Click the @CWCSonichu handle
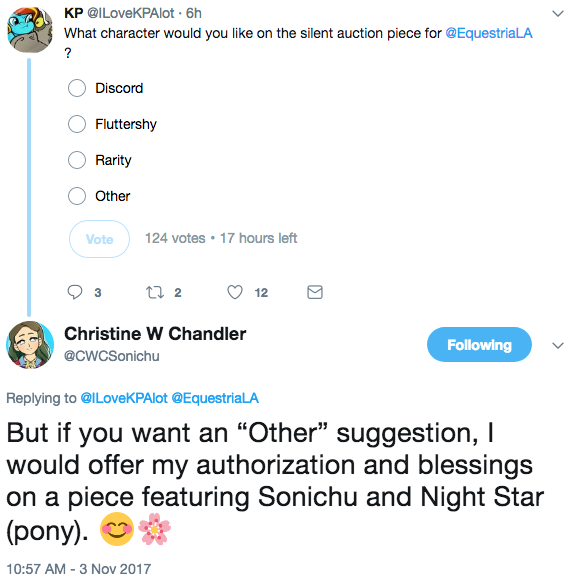The height and width of the screenshot is (577, 567). pos(111,356)
